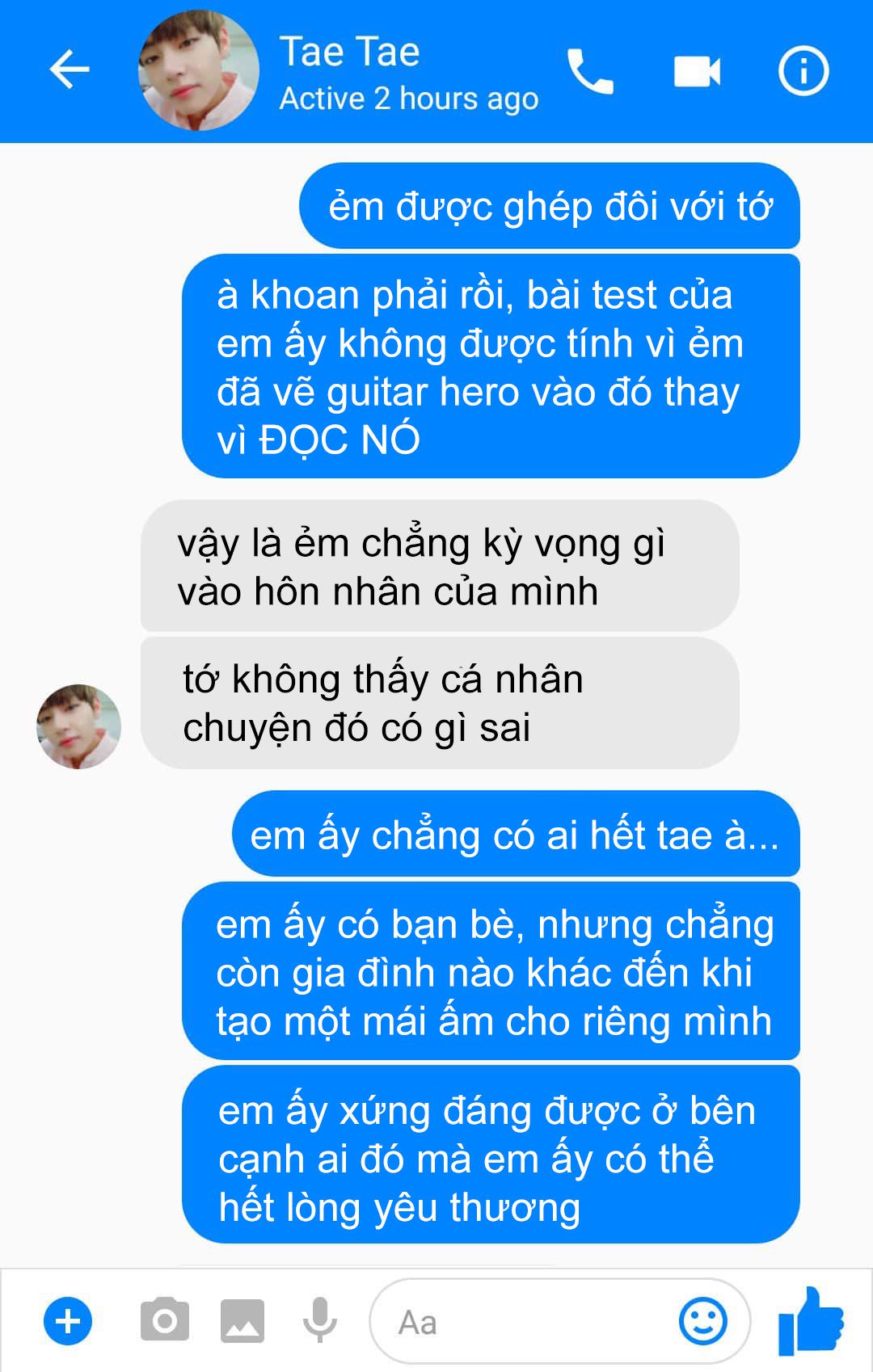Start a voice call with Tae Tae

click(590, 71)
